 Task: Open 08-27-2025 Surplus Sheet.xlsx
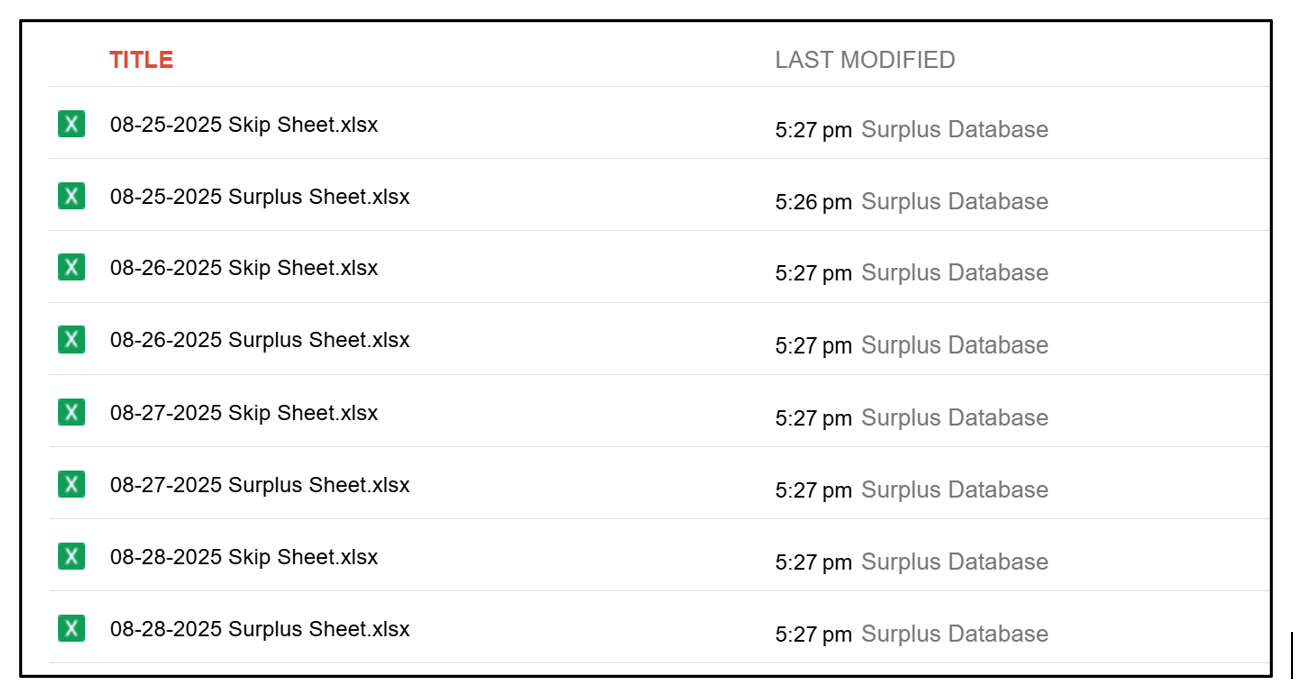pos(260,485)
